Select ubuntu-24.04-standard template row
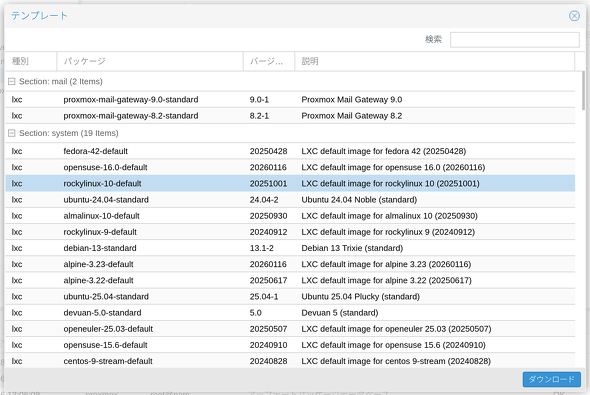This screenshot has width=590, height=395. [290, 200]
